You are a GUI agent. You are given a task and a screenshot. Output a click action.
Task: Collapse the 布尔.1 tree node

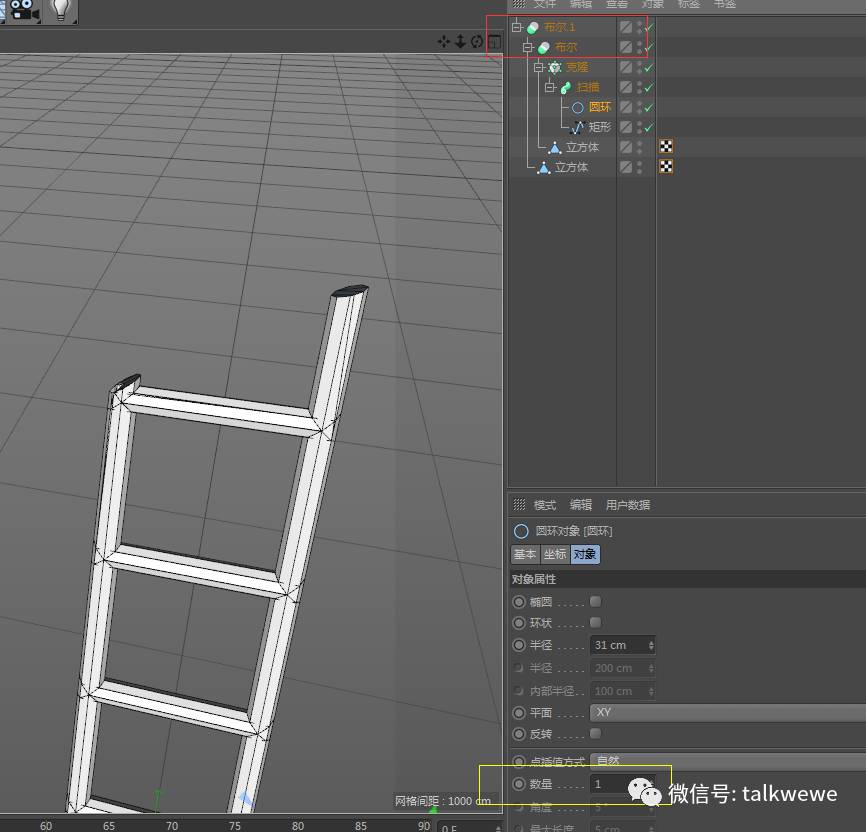[x=517, y=27]
